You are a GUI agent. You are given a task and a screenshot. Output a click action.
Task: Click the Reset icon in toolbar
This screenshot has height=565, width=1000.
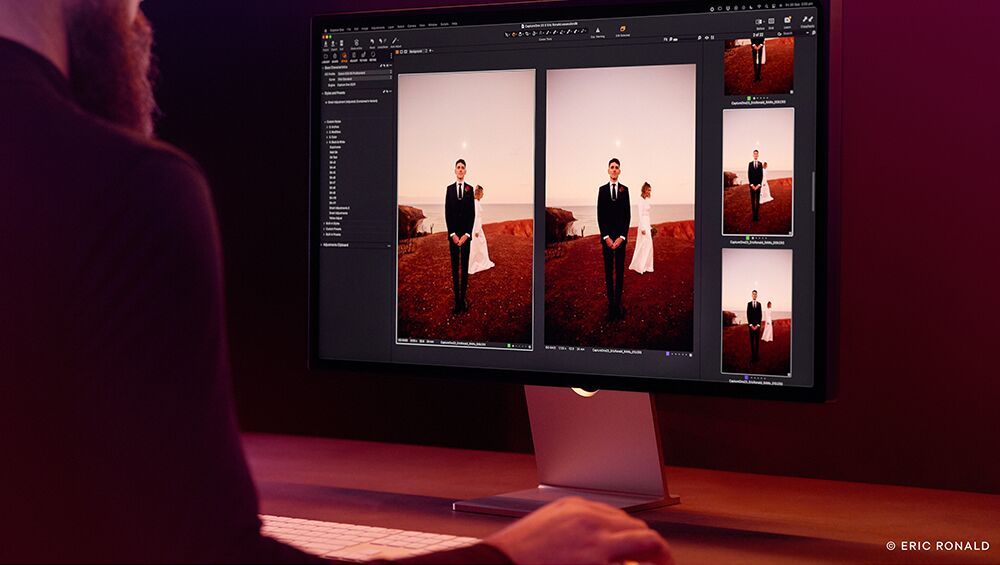(x=372, y=43)
